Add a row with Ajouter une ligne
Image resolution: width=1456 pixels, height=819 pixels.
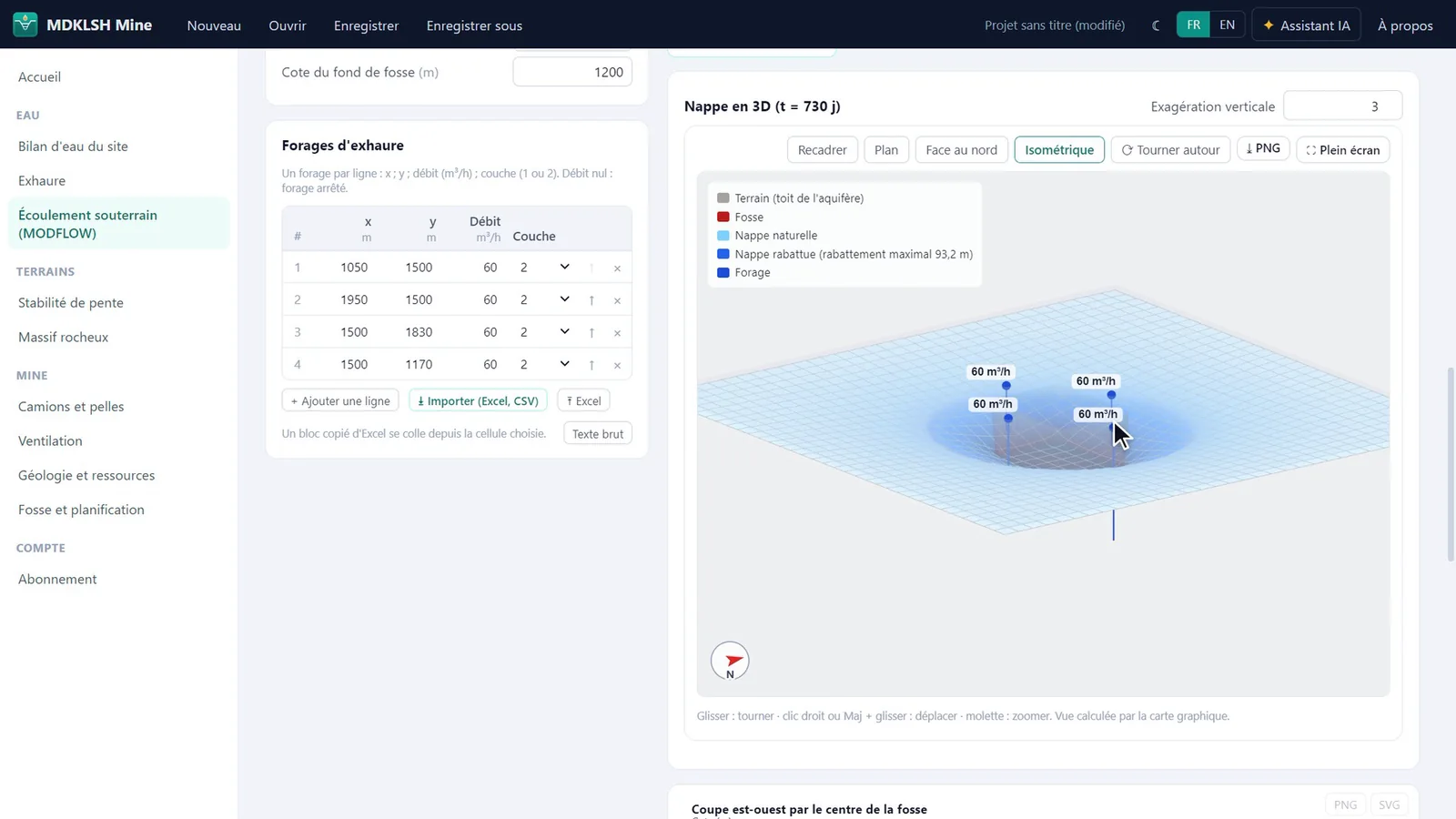[x=340, y=400]
